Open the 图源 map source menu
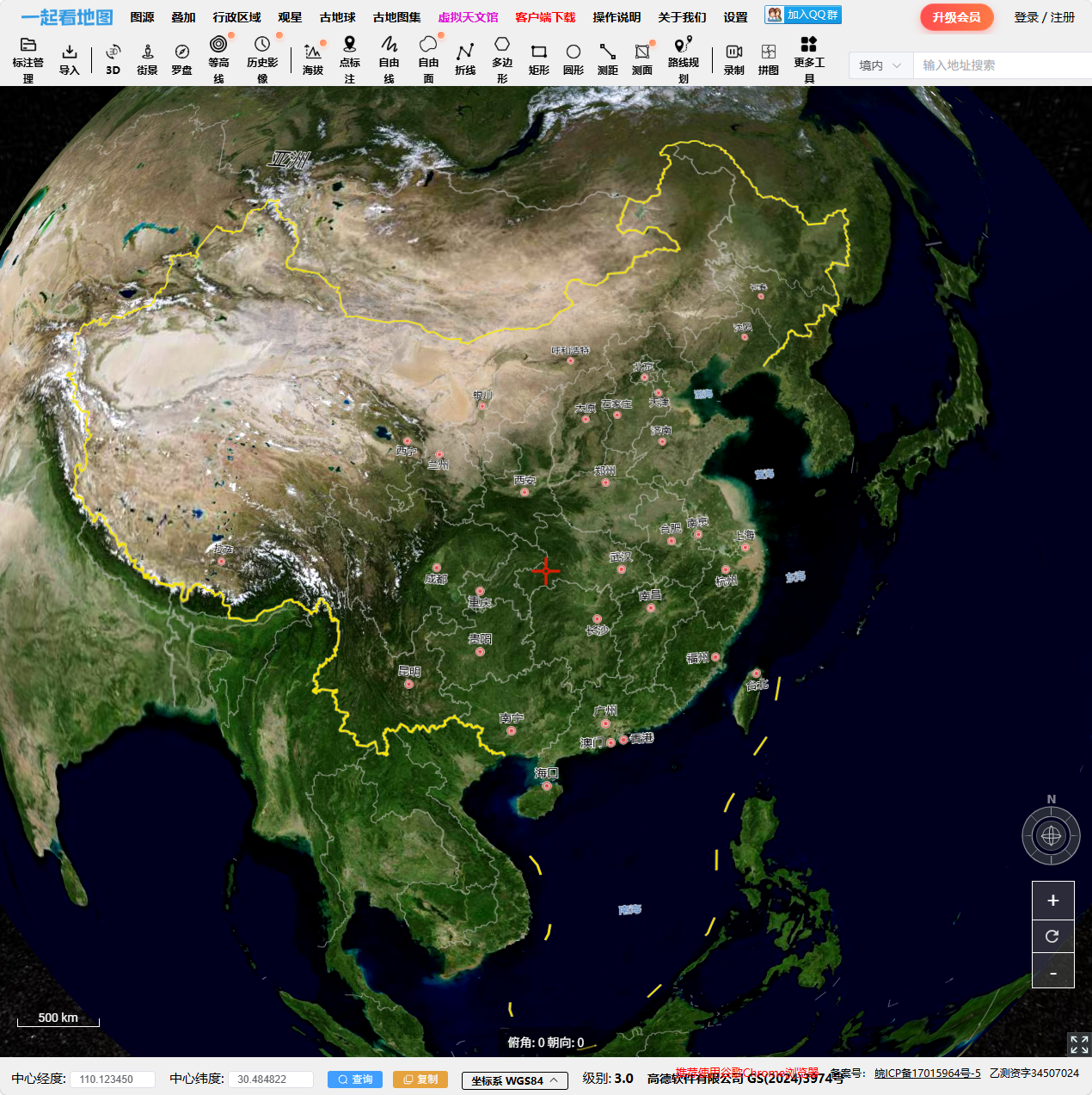Viewport: 1092px width, 1095px height. 142,17
